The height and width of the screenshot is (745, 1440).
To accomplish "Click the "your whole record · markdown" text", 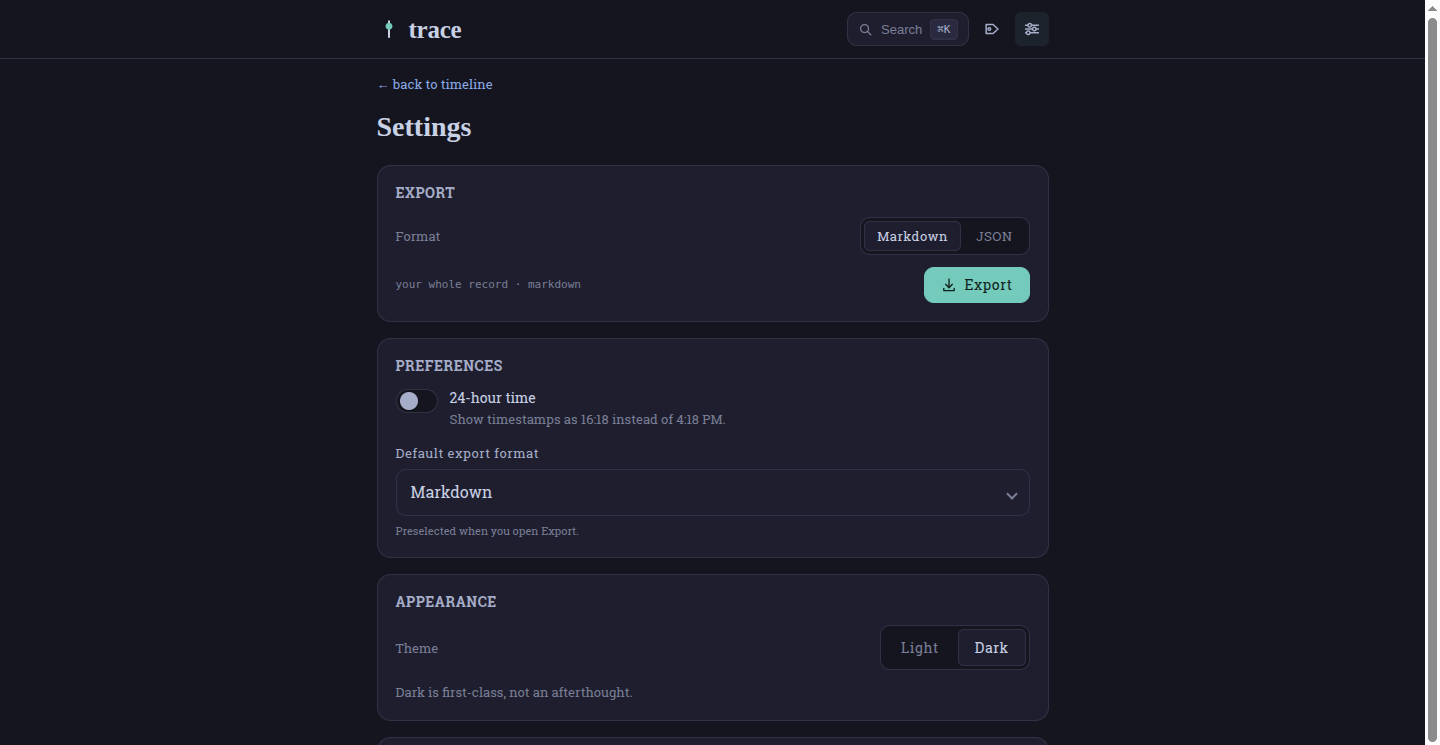I will [488, 284].
